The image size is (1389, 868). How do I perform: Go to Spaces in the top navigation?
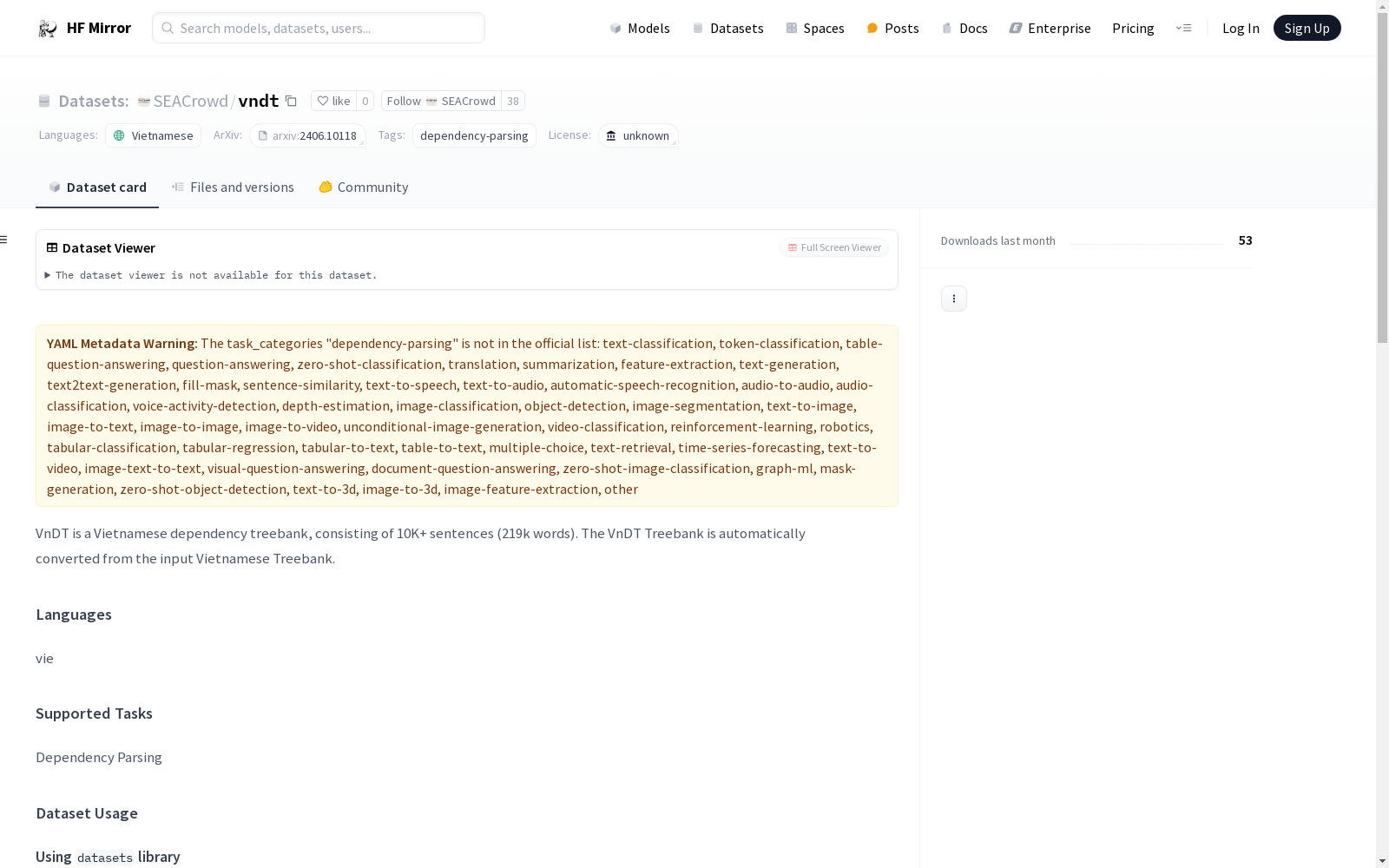coord(814,28)
